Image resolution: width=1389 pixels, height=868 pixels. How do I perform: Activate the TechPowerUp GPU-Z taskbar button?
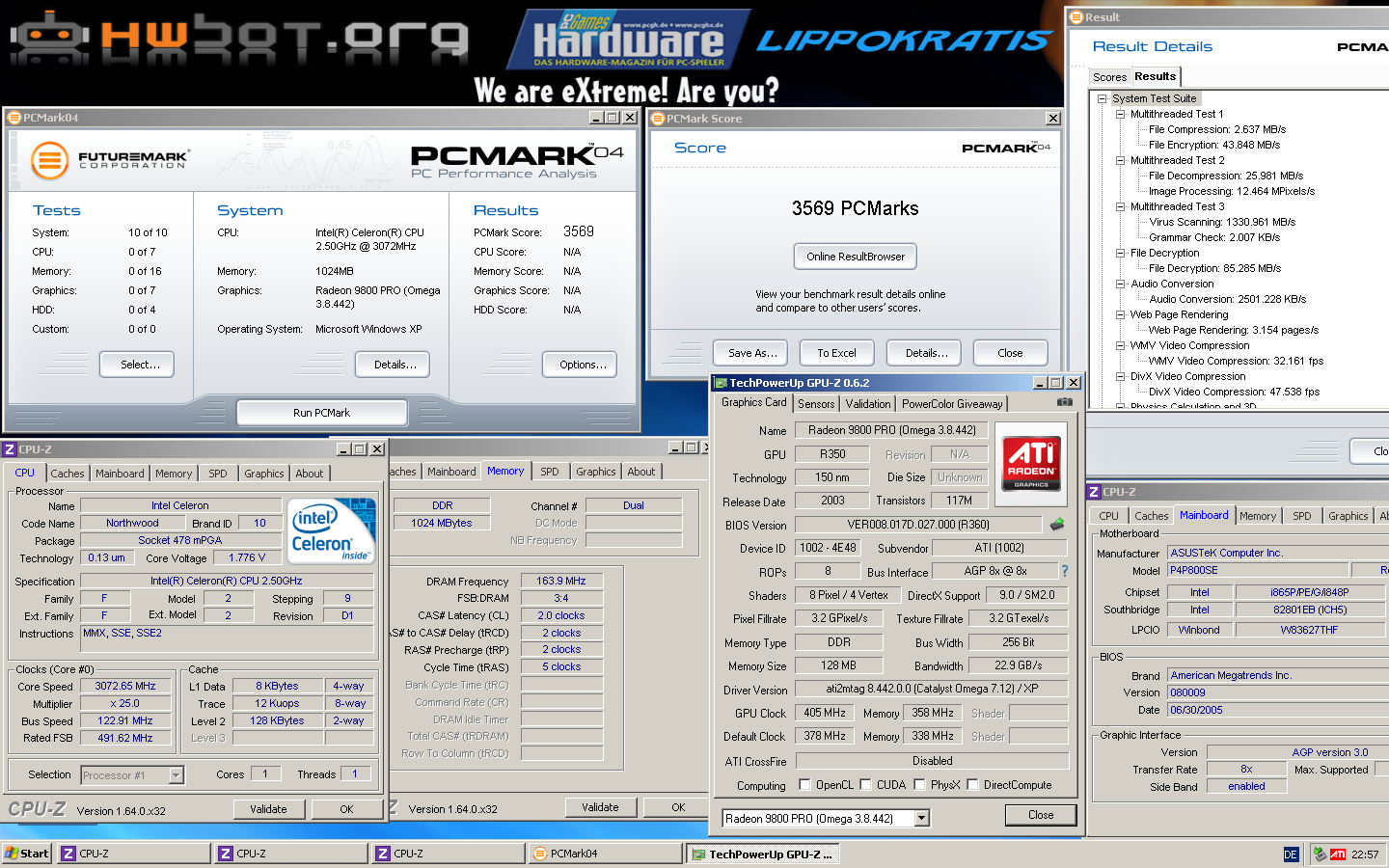[763, 854]
